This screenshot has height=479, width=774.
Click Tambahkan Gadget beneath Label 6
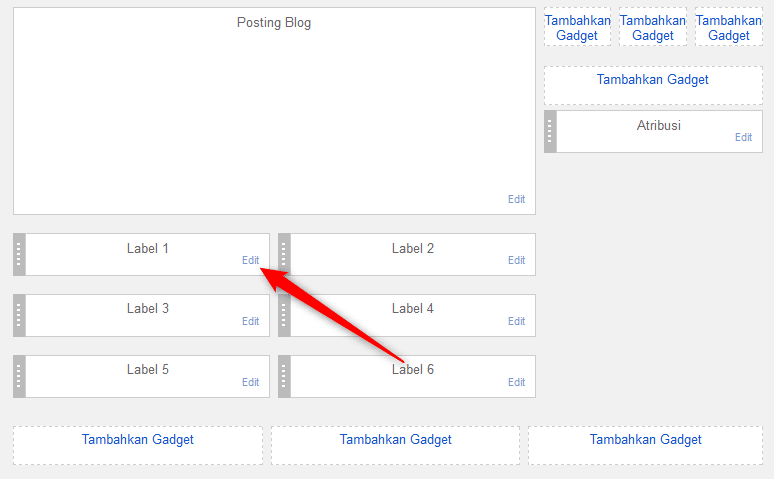point(395,439)
